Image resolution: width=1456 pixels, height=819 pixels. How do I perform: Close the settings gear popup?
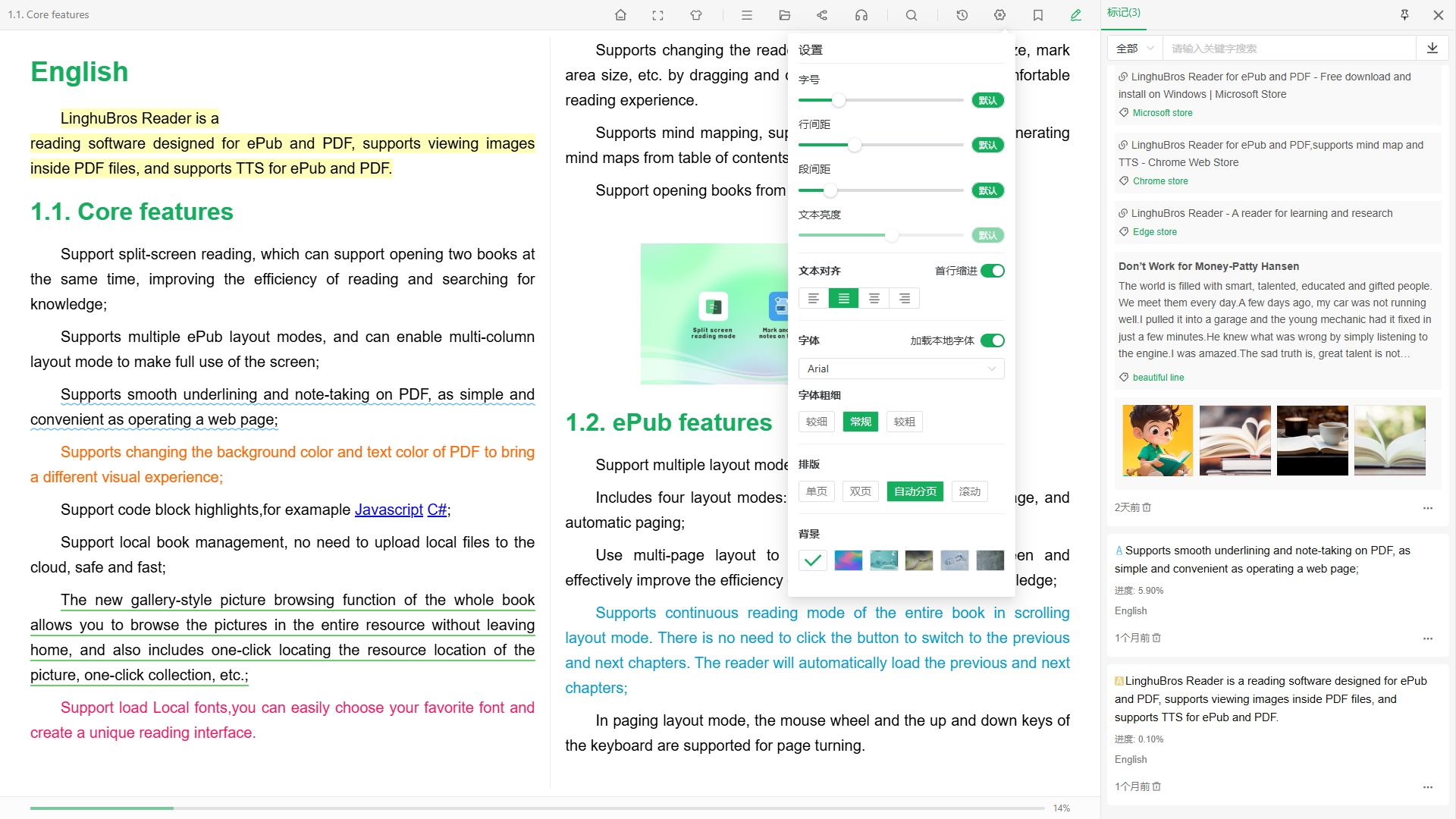point(999,15)
